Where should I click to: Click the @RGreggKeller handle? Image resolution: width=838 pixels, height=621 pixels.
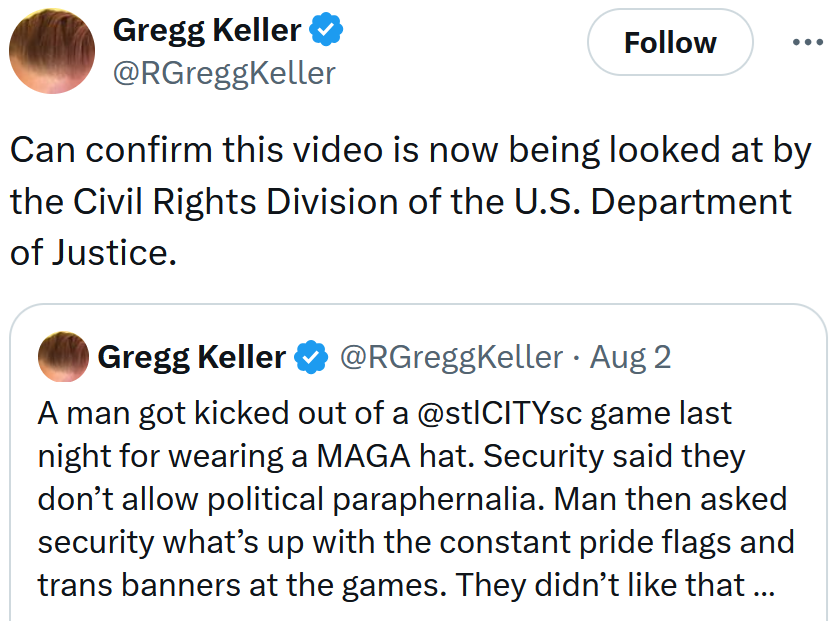[x=224, y=74]
